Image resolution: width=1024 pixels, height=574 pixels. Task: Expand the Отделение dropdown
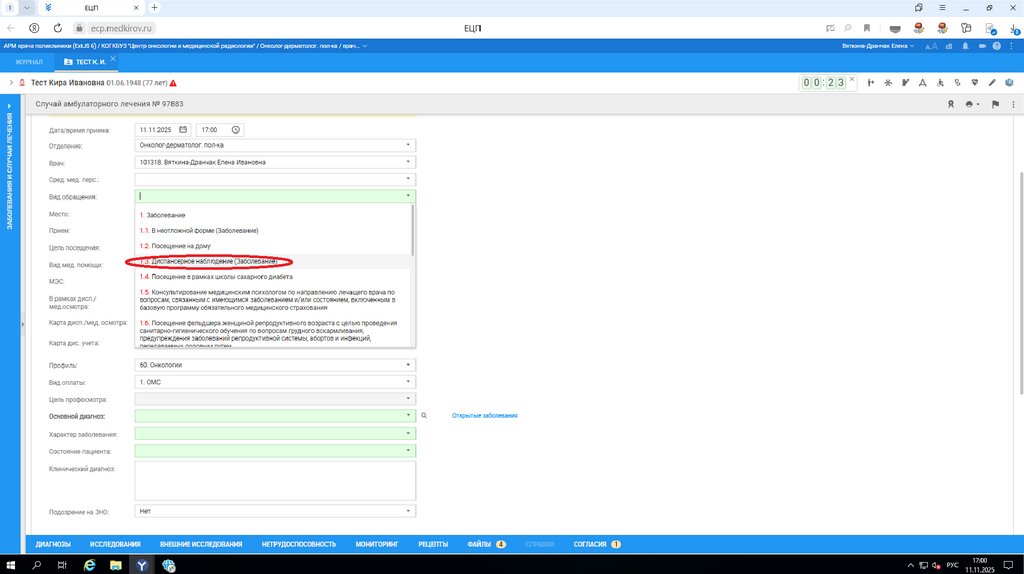coord(408,145)
